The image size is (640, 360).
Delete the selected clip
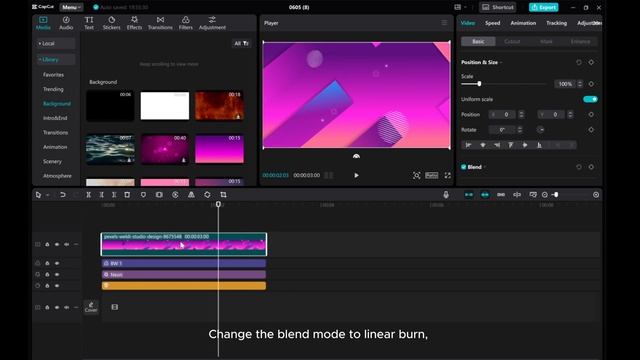[127, 195]
